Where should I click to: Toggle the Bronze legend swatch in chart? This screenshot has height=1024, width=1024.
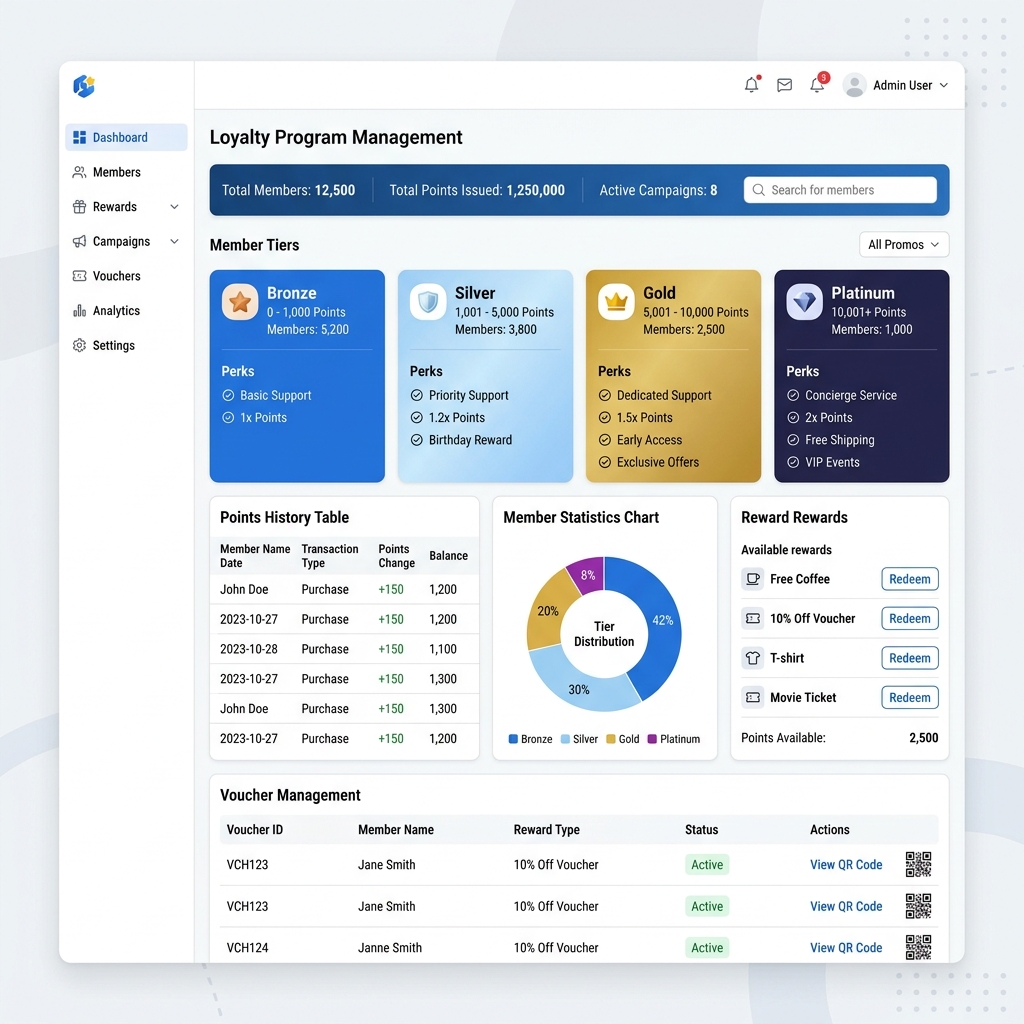click(513, 739)
